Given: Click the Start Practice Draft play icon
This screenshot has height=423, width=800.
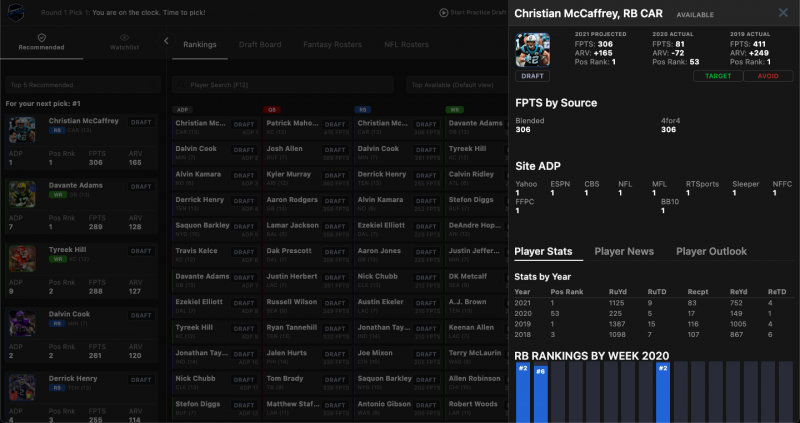Looking at the screenshot, I should coord(443,12).
